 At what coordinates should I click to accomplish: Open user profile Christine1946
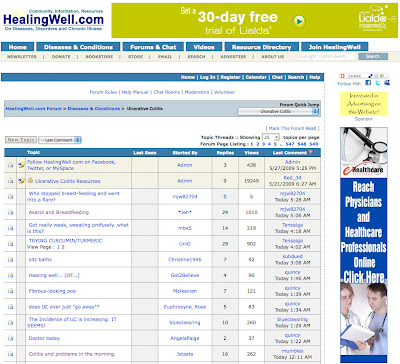pyautogui.click(x=185, y=259)
